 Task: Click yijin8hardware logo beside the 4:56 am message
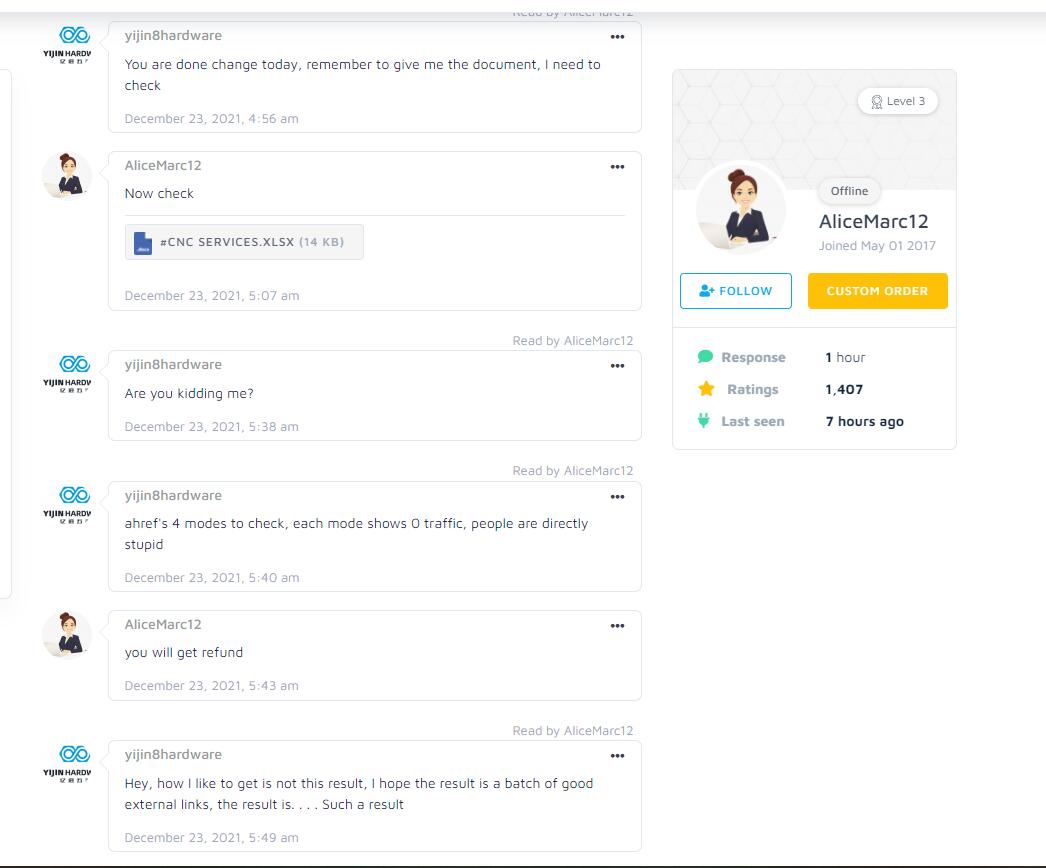pyautogui.click(x=67, y=45)
